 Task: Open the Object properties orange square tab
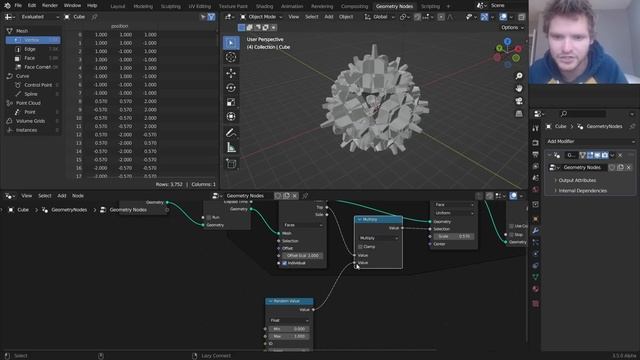[x=536, y=219]
